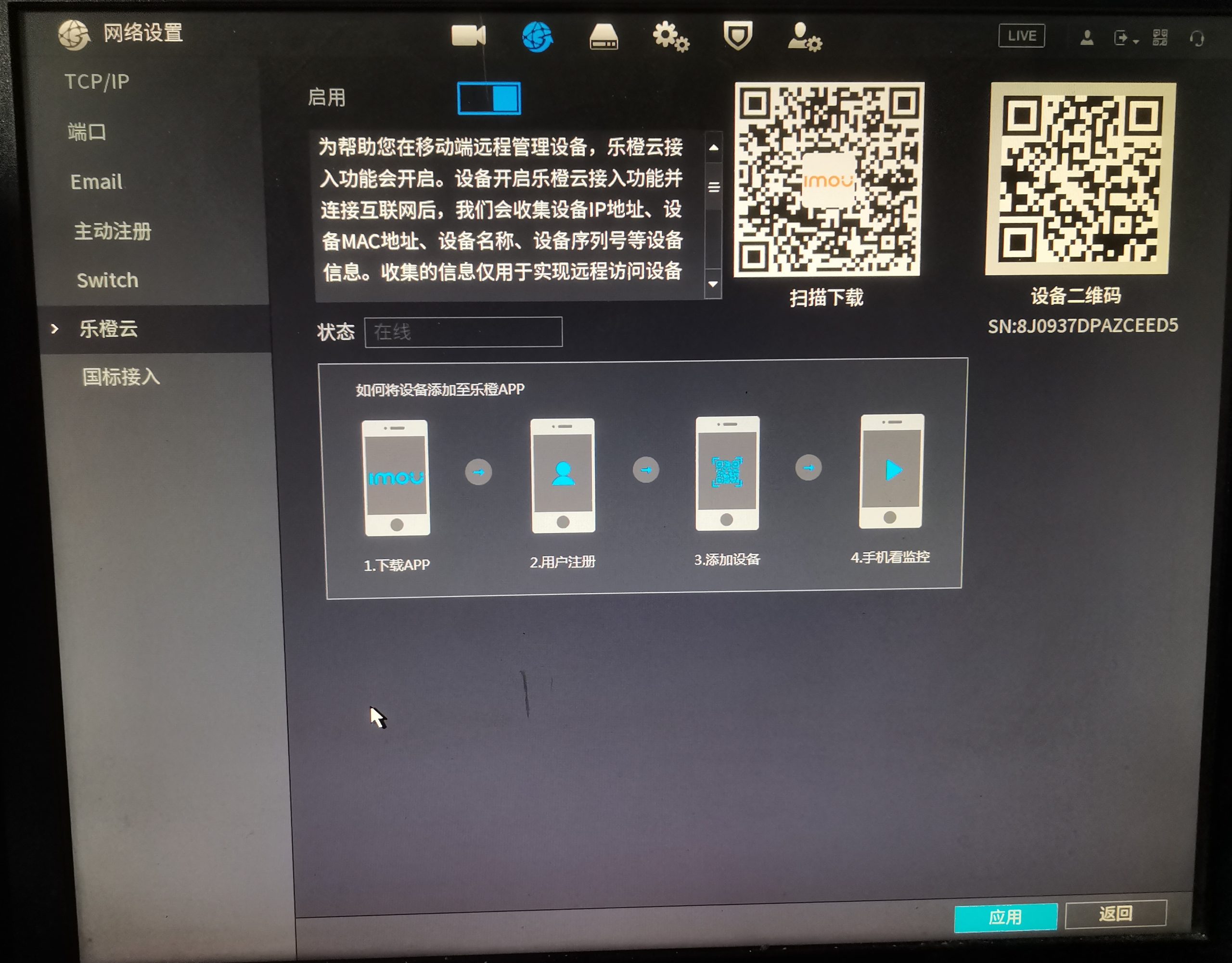Click the 设备二维码 device QR code
The width and height of the screenshot is (1232, 963).
click(x=1080, y=179)
